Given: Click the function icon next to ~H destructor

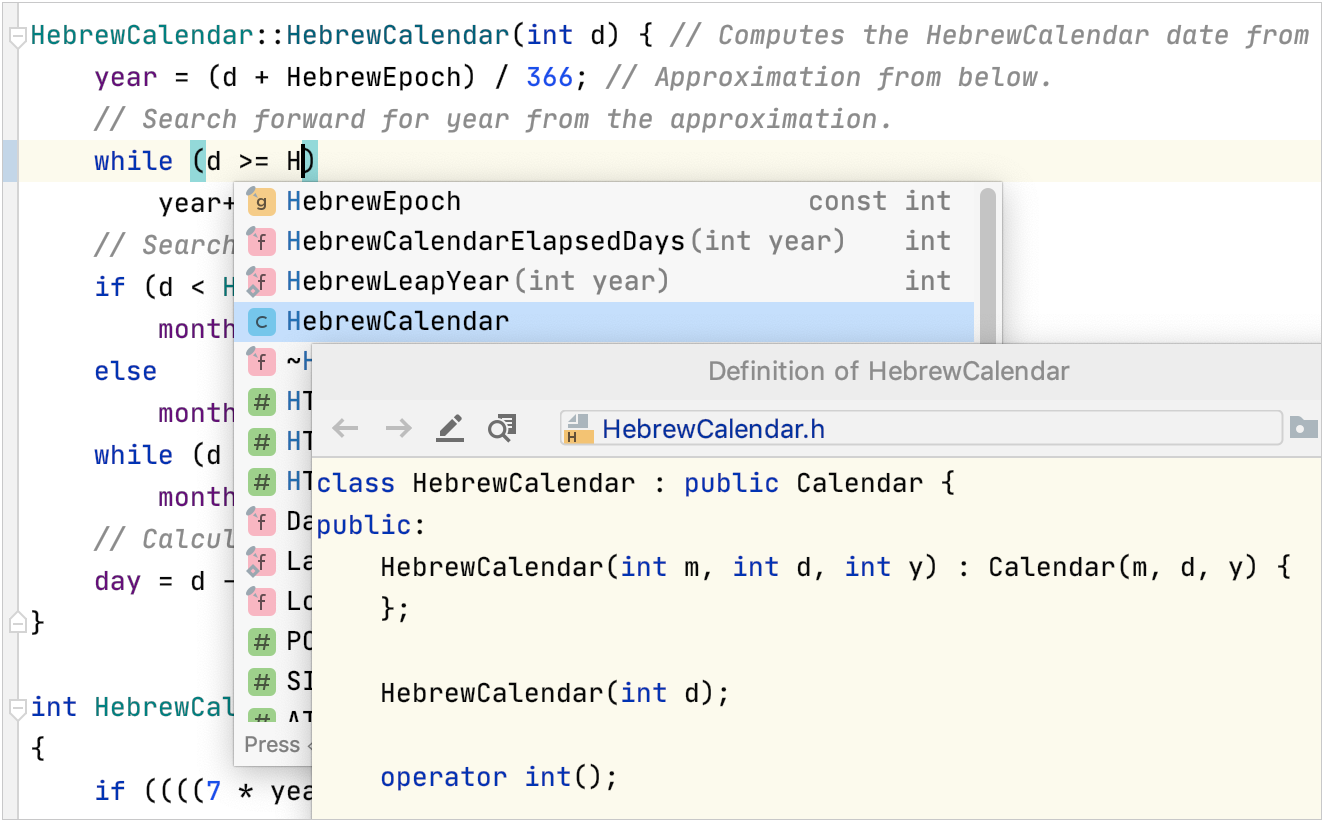Looking at the screenshot, I should [261, 359].
